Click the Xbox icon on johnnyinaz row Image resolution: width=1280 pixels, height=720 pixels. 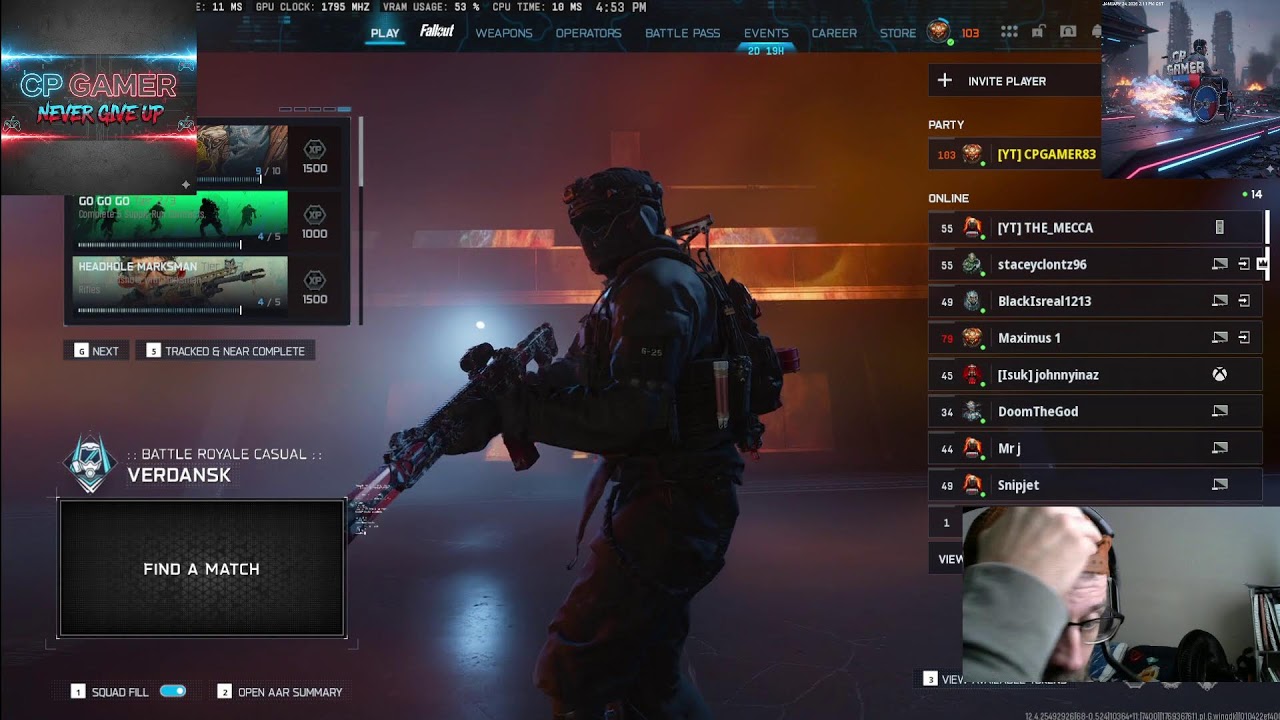1219,375
